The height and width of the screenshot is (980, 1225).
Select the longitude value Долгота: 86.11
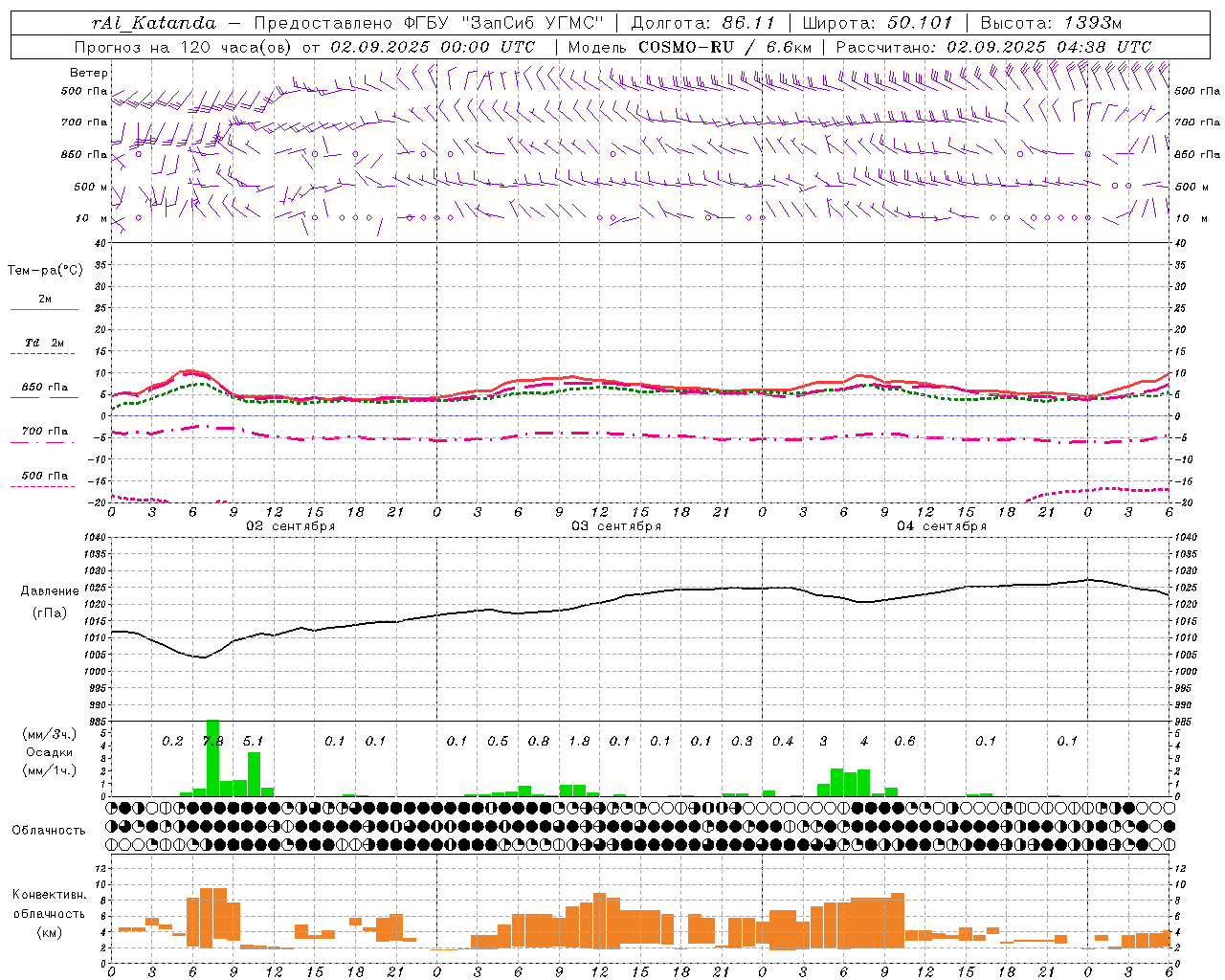702,23
